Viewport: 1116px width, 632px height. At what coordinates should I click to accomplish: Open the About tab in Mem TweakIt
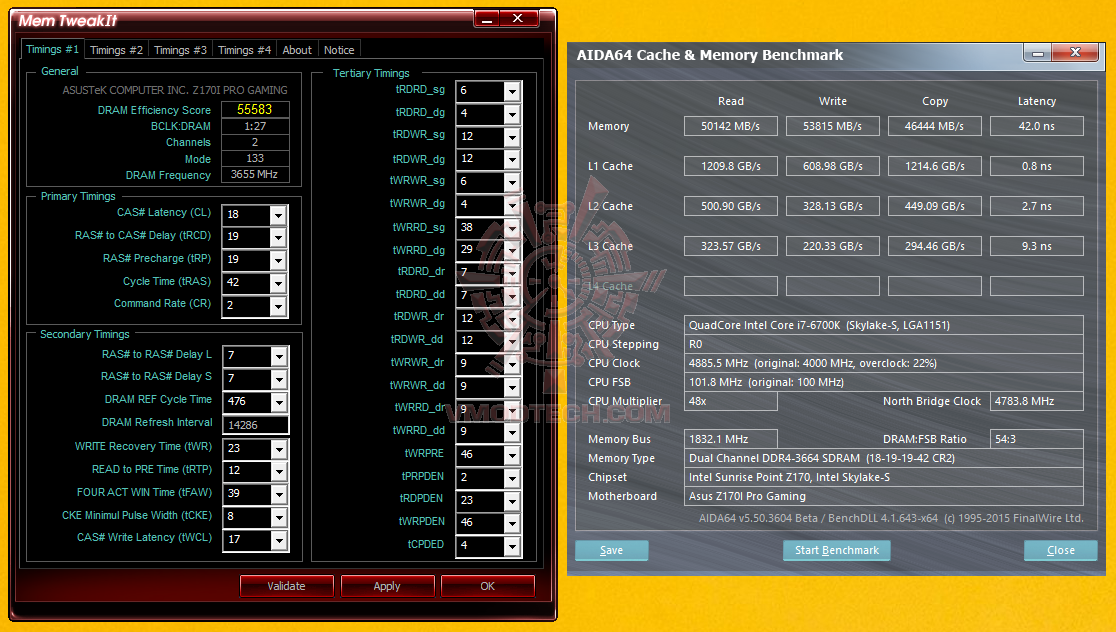296,49
